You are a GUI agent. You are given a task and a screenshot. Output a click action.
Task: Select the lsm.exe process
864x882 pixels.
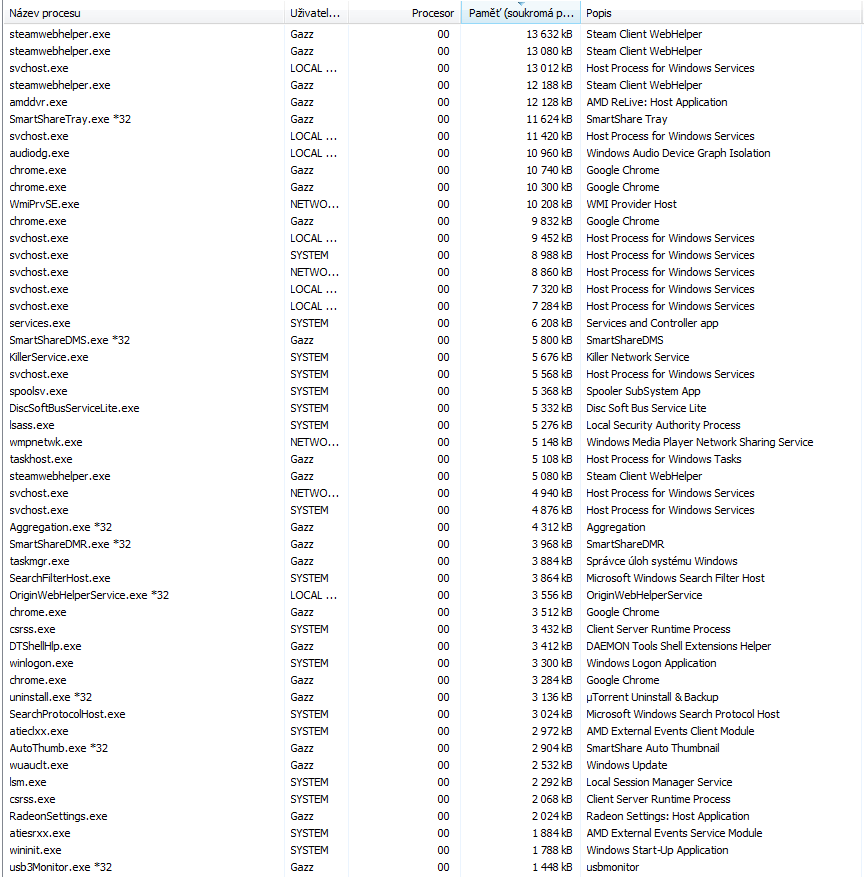(x=433, y=782)
